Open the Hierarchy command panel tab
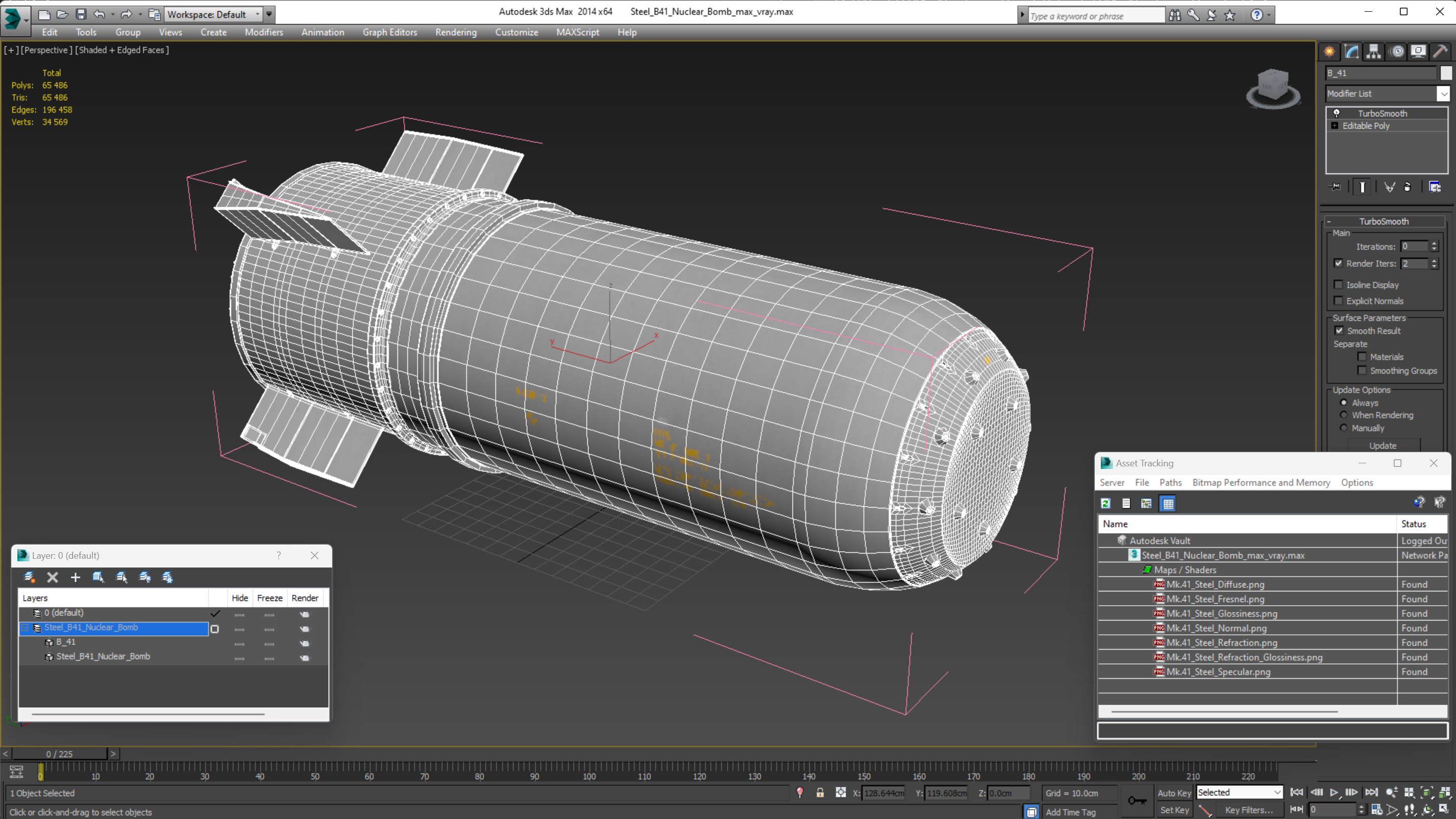Viewport: 1456px width, 819px height. coord(1373,52)
